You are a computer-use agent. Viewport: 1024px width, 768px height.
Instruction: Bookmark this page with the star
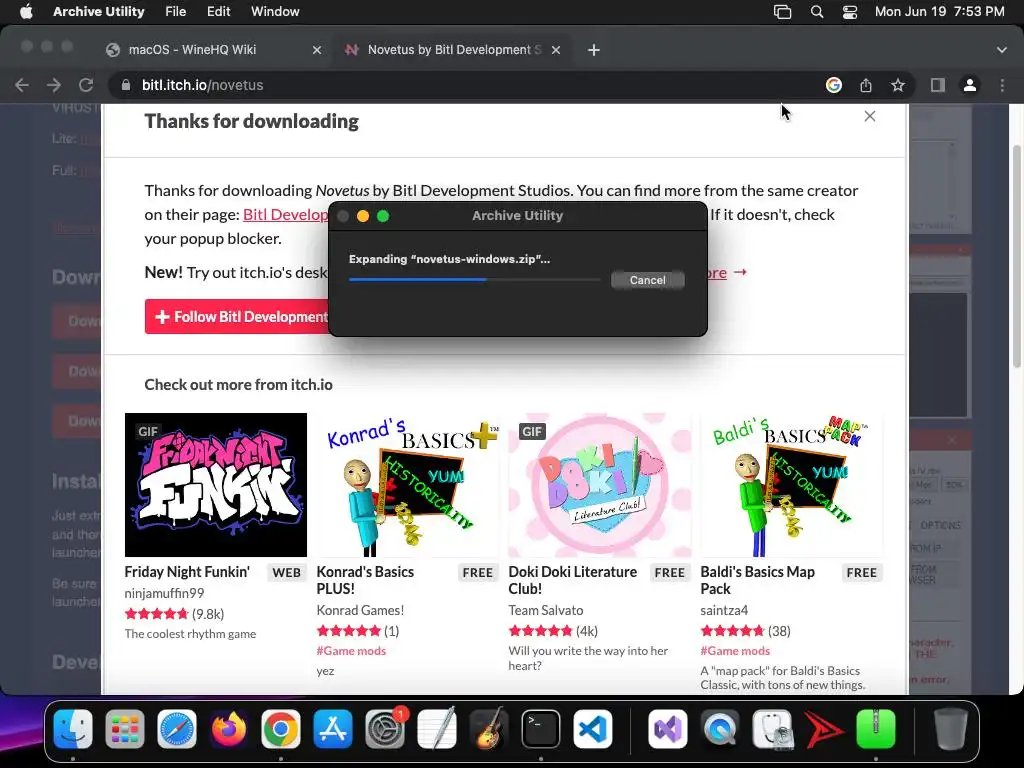(898, 85)
